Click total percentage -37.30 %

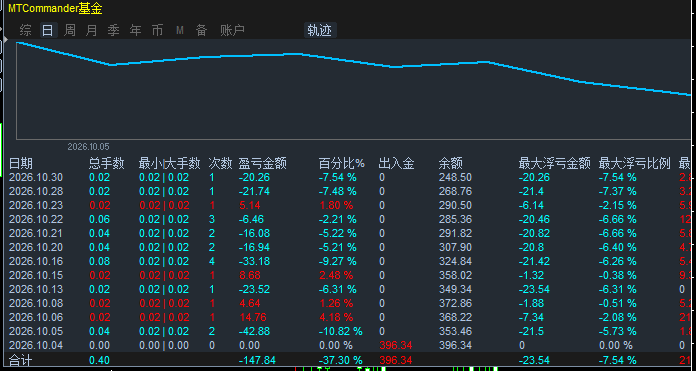tap(340, 360)
